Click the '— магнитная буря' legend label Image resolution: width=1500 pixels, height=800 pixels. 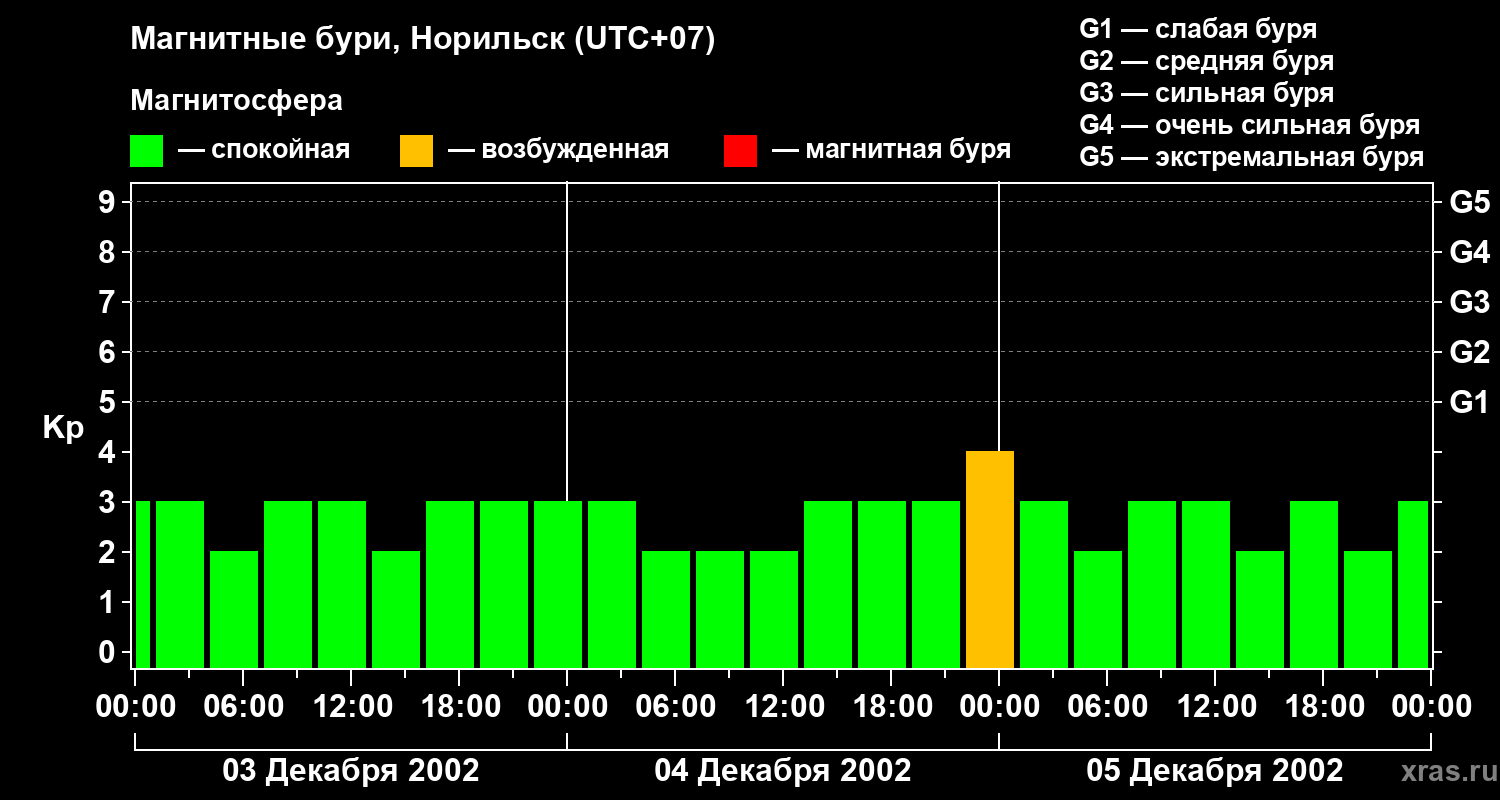(892, 150)
